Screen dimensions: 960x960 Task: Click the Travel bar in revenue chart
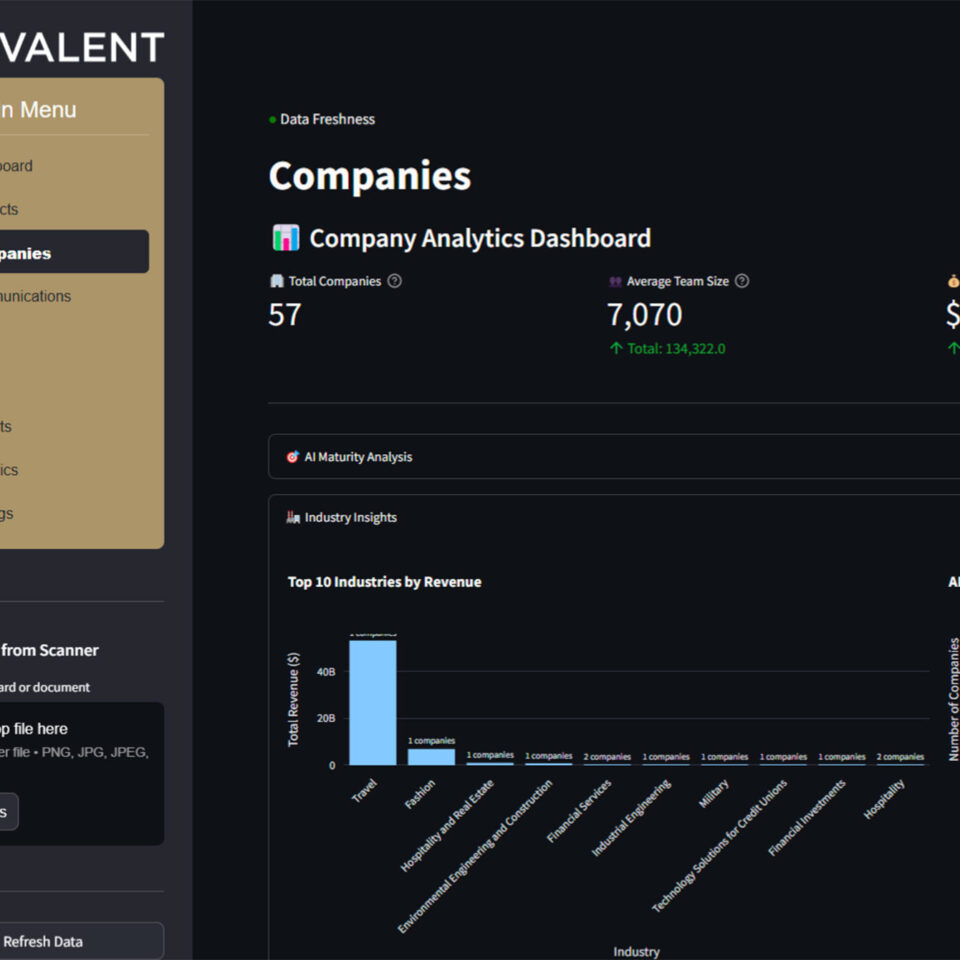click(372, 702)
